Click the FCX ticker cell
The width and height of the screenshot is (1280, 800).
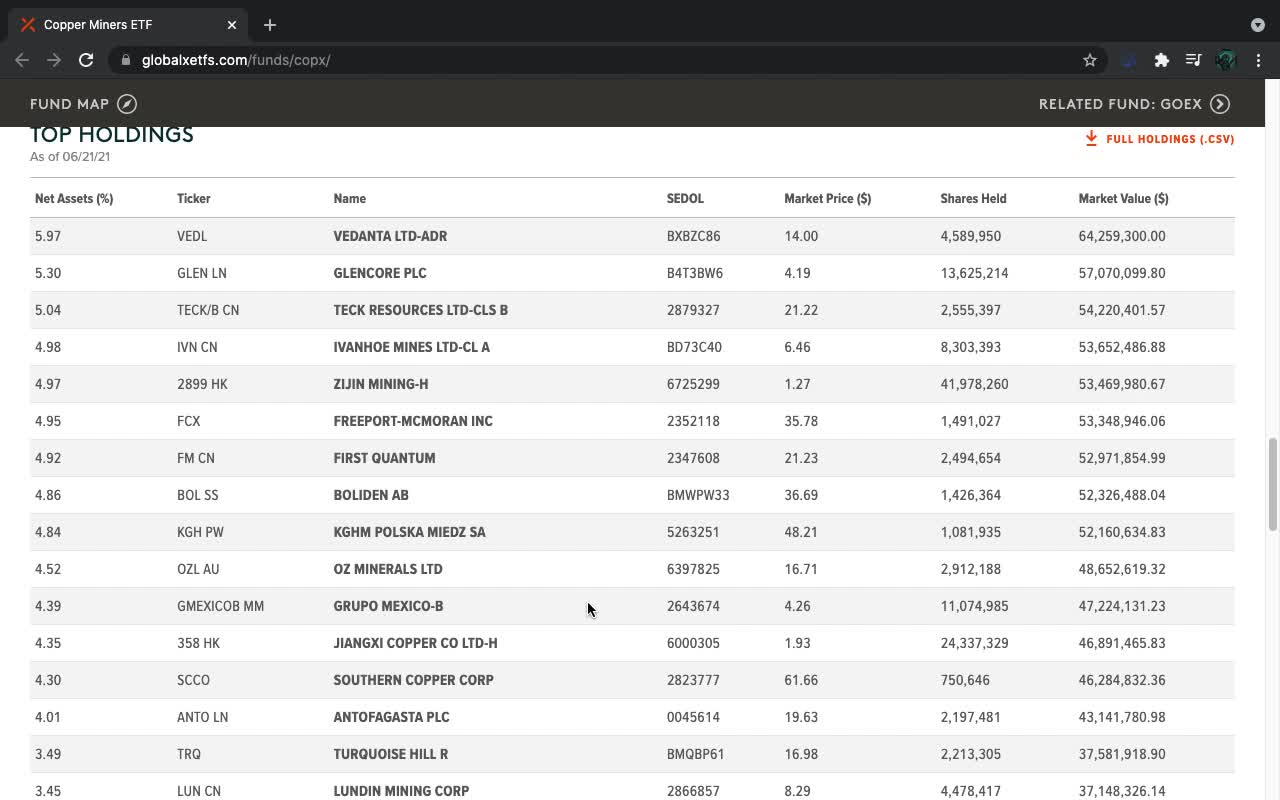[189, 421]
